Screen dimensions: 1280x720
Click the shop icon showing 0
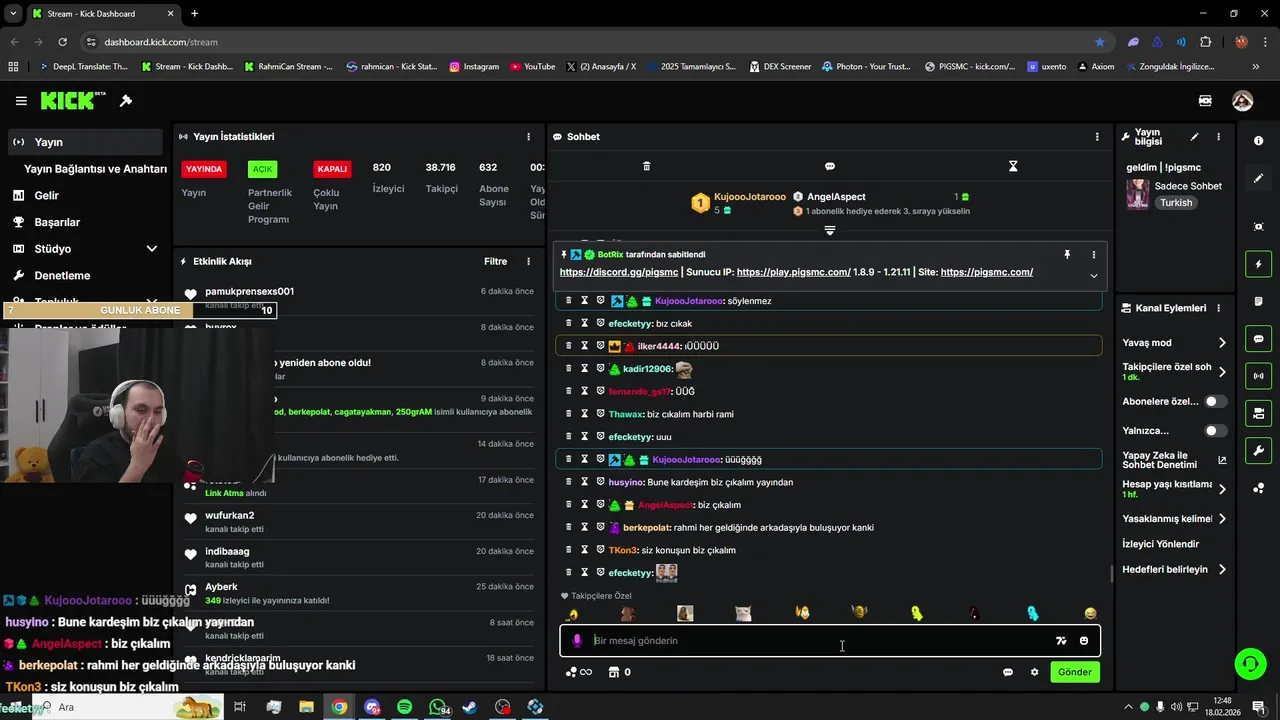[x=619, y=672]
